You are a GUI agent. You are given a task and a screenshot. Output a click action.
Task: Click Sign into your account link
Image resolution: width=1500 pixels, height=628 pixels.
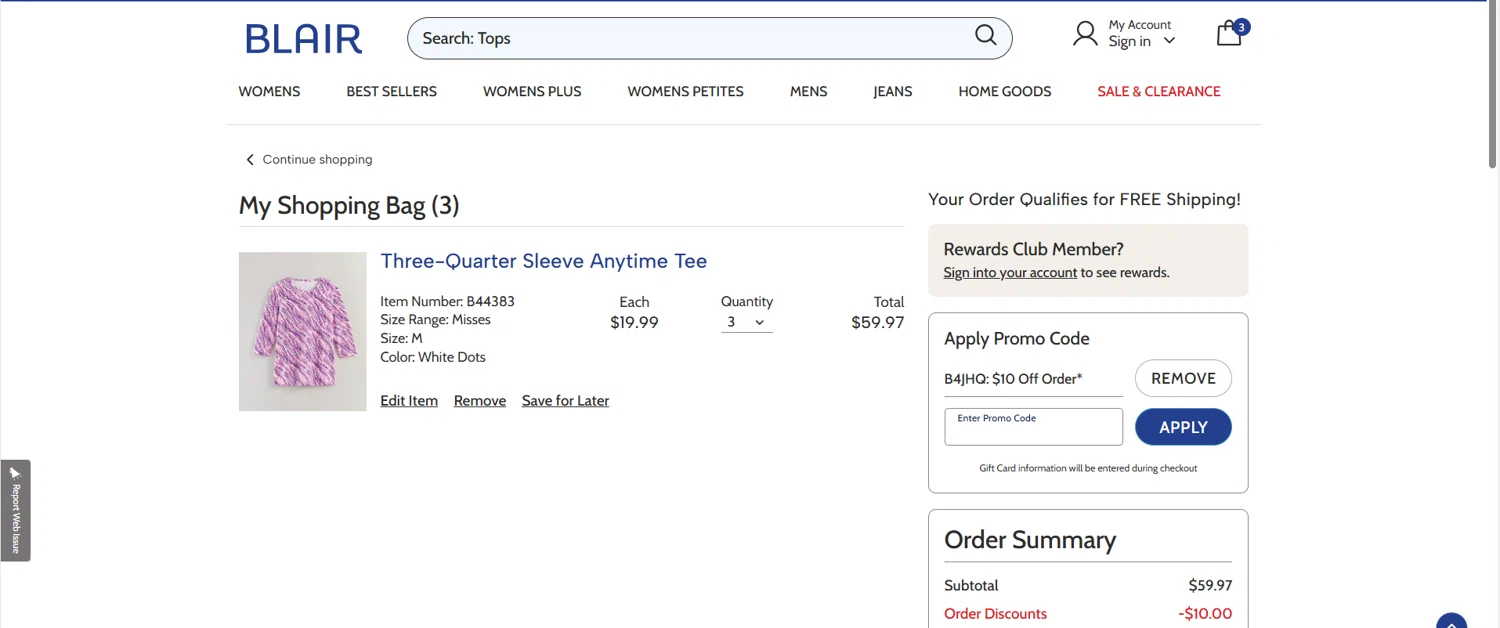pos(1010,273)
